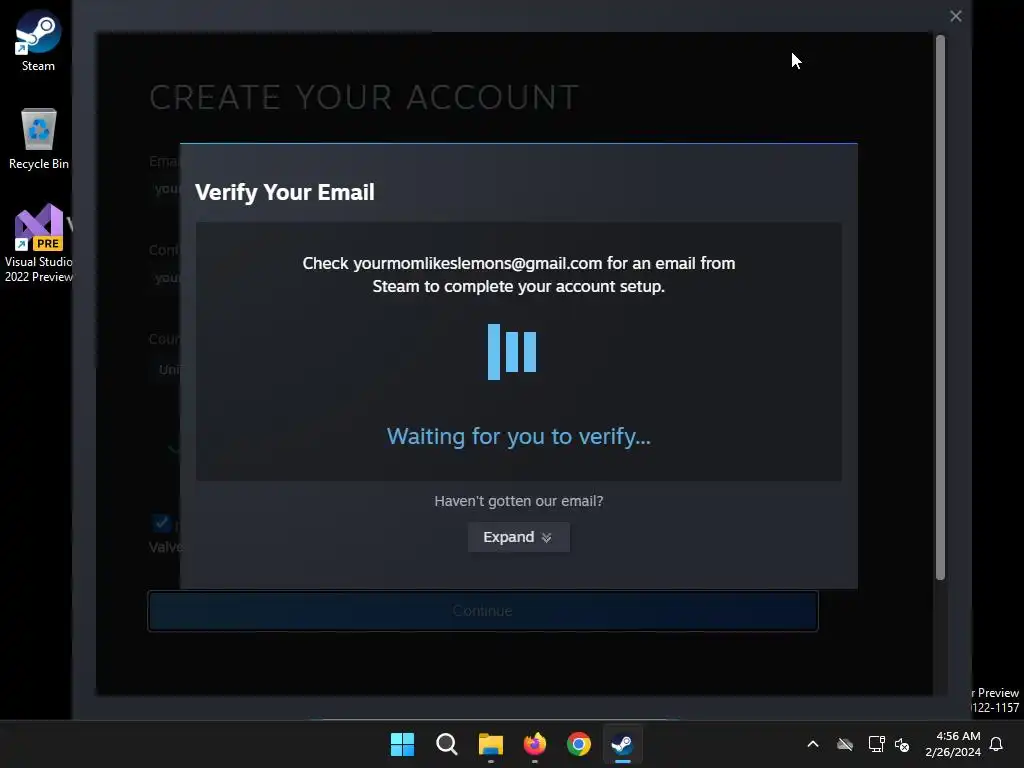Click the Steam taskbar icon
The width and height of the screenshot is (1024, 768).
point(622,744)
